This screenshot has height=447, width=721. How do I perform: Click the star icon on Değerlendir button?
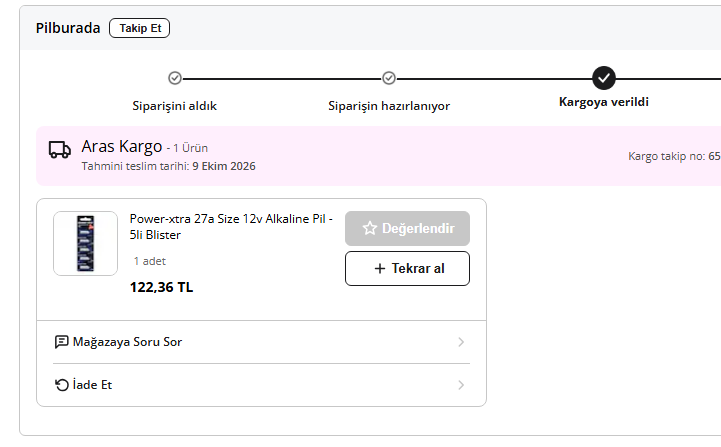click(x=370, y=228)
